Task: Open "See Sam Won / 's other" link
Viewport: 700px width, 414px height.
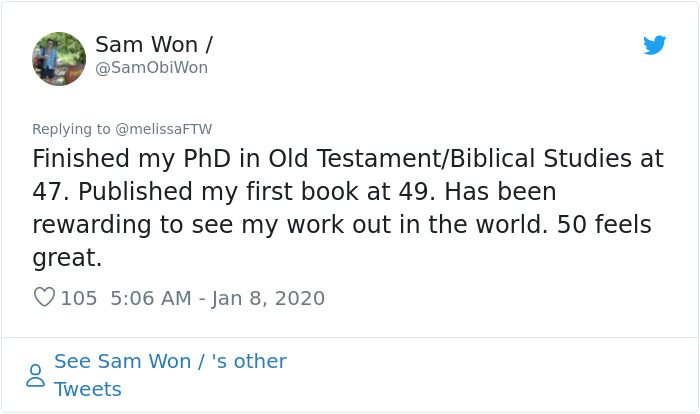Action: 170,361
